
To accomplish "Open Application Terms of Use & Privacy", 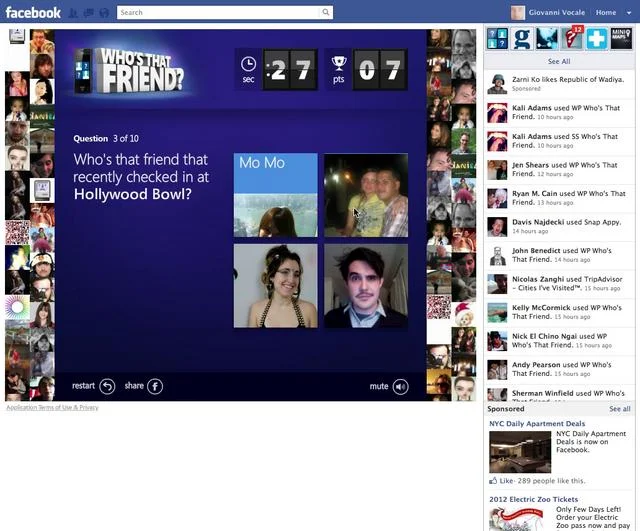I will pyautogui.click(x=52, y=407).
